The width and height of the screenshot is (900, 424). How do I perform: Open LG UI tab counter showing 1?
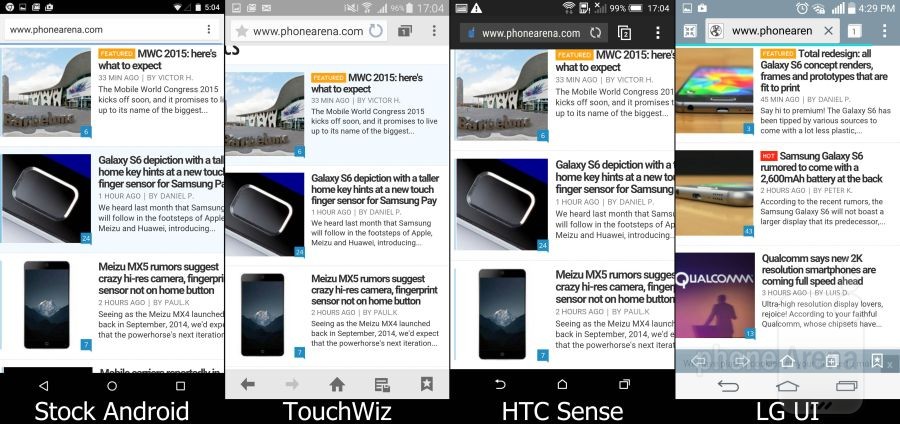pyautogui.click(x=854, y=31)
